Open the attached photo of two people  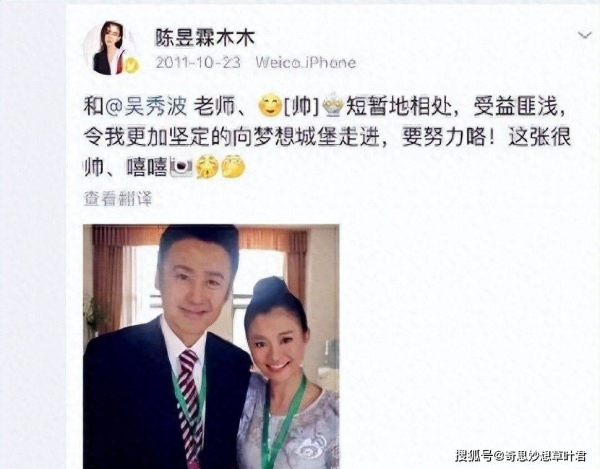point(211,347)
